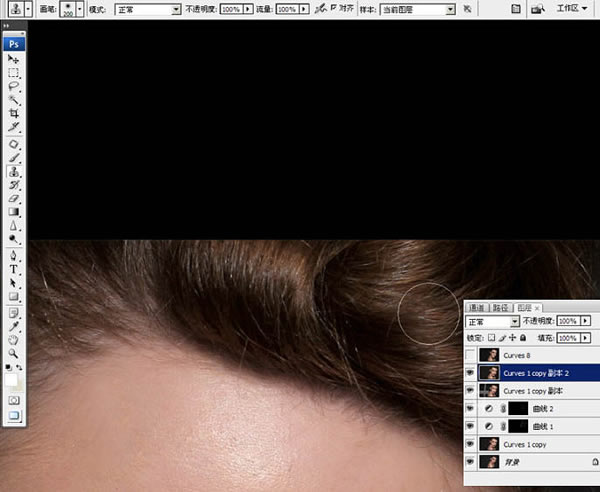Open the options bar opacity slider arrow

248,9
